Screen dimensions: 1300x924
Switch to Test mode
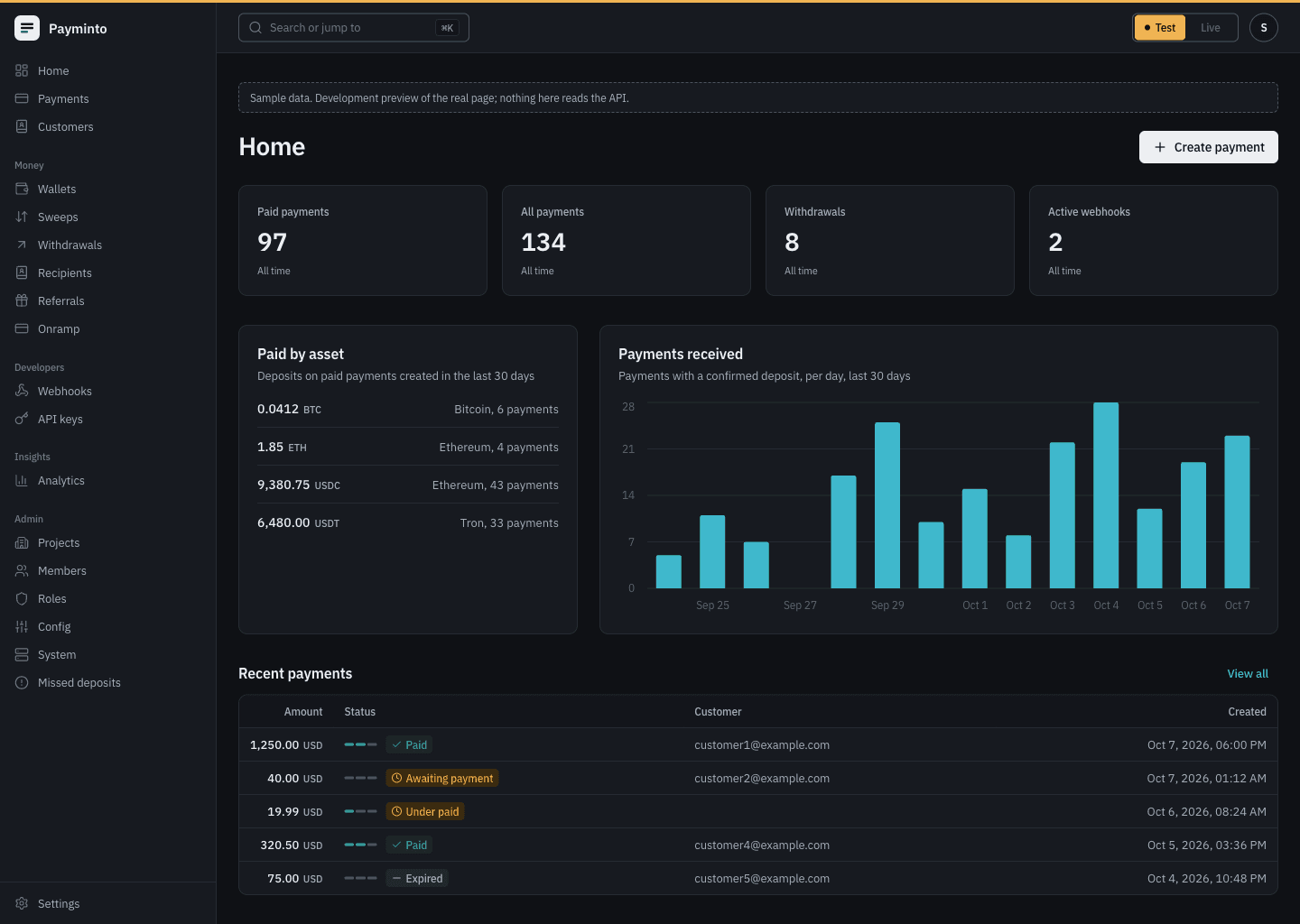pyautogui.click(x=1160, y=28)
